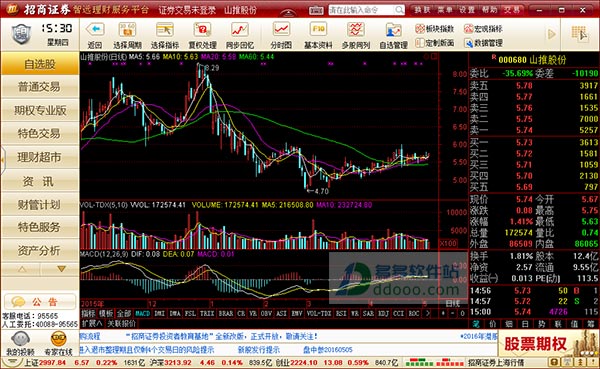600x369 pixels.
Task: Open the 特色交易 sidebar tab
Action: 40,134
